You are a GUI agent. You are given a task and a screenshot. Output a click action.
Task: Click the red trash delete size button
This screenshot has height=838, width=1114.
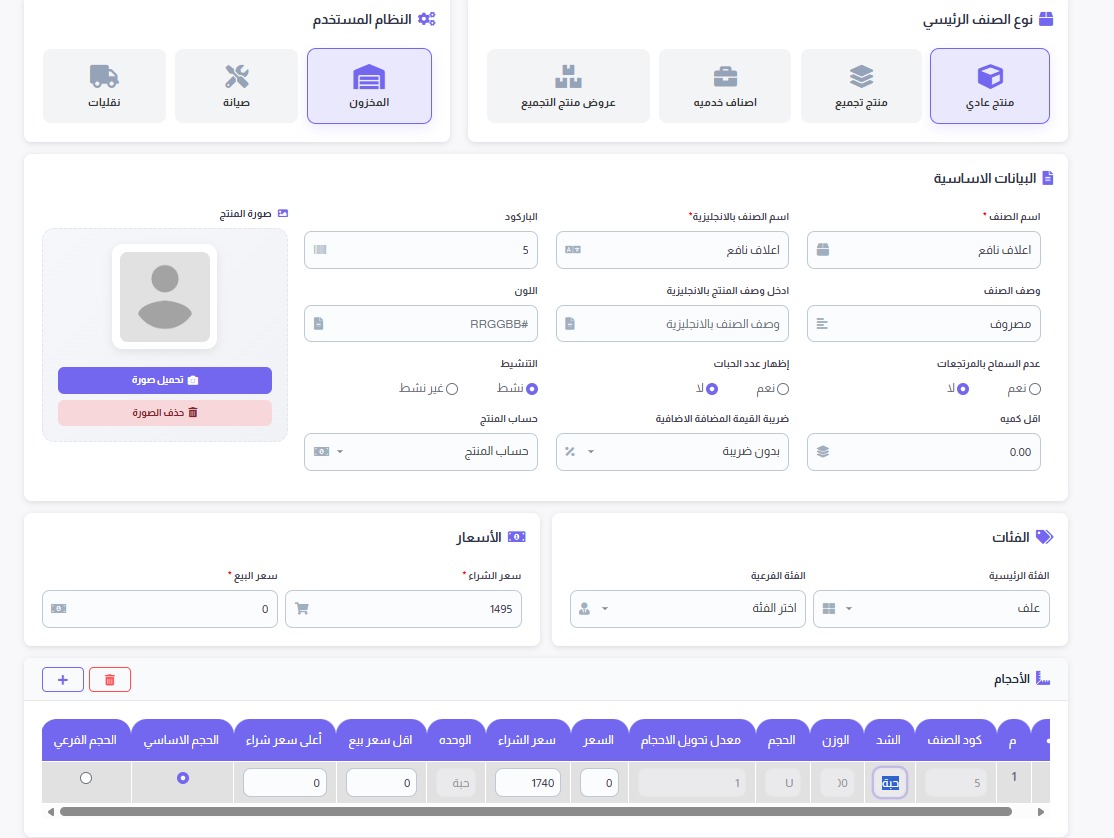click(x=110, y=680)
